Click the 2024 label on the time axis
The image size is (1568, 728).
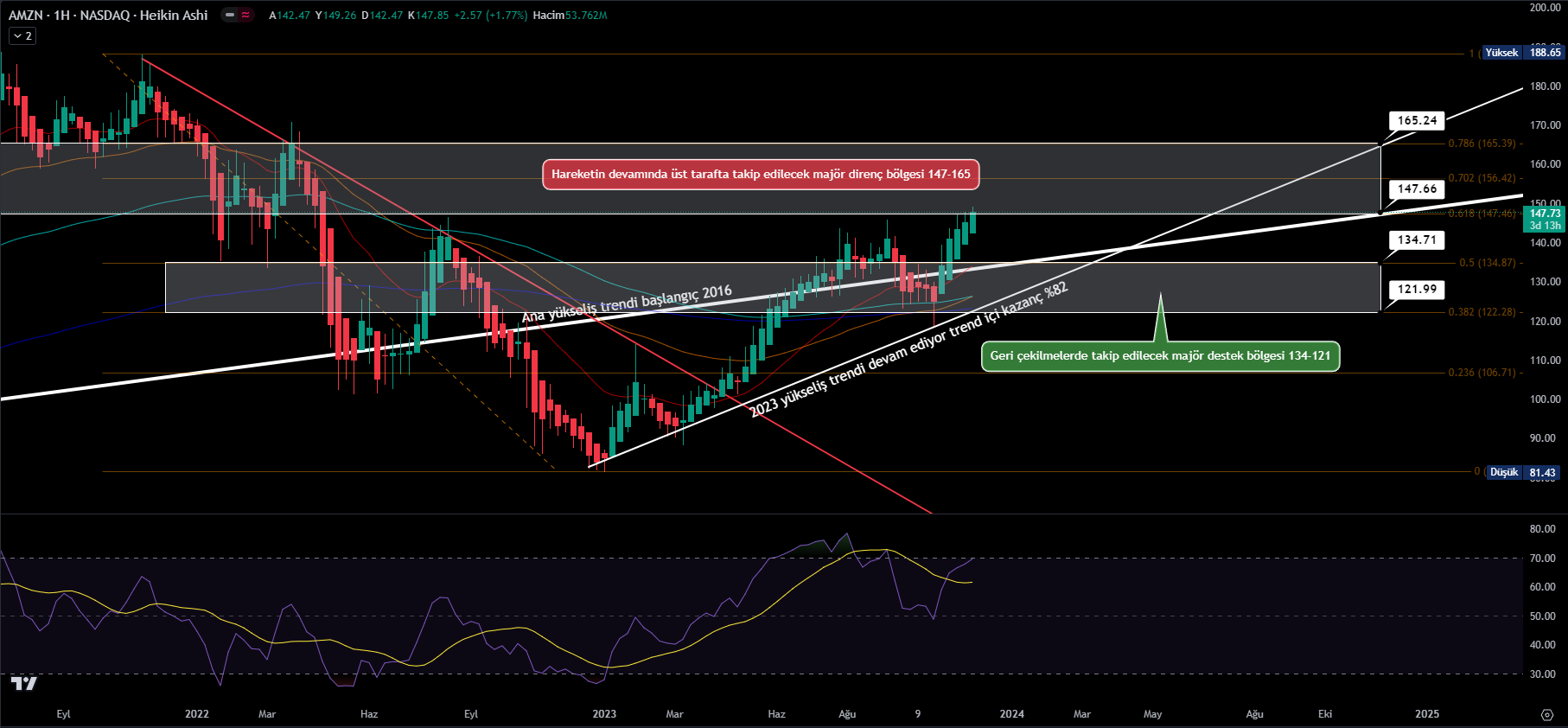1011,714
